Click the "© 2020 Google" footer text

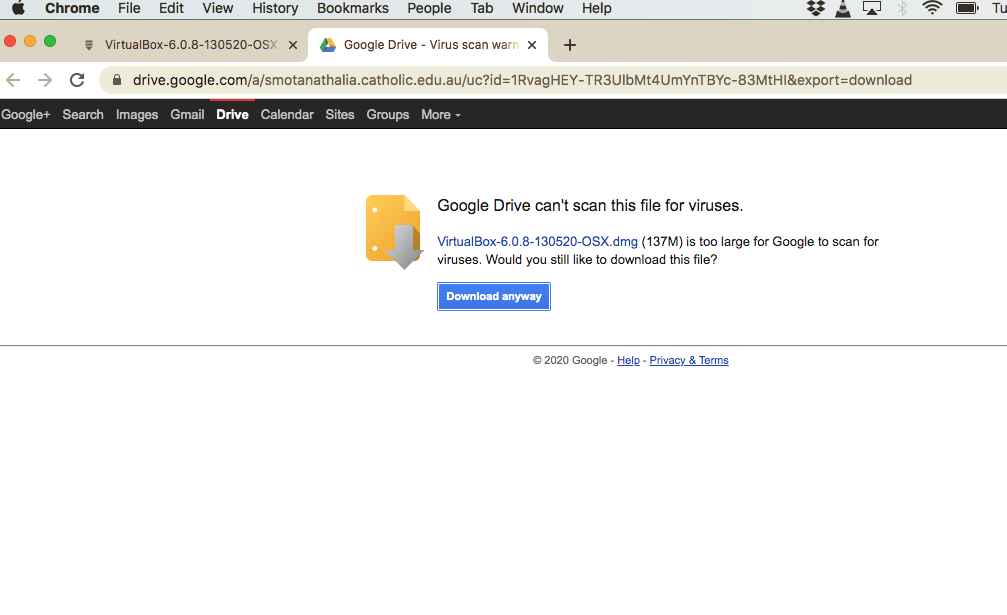coord(570,361)
